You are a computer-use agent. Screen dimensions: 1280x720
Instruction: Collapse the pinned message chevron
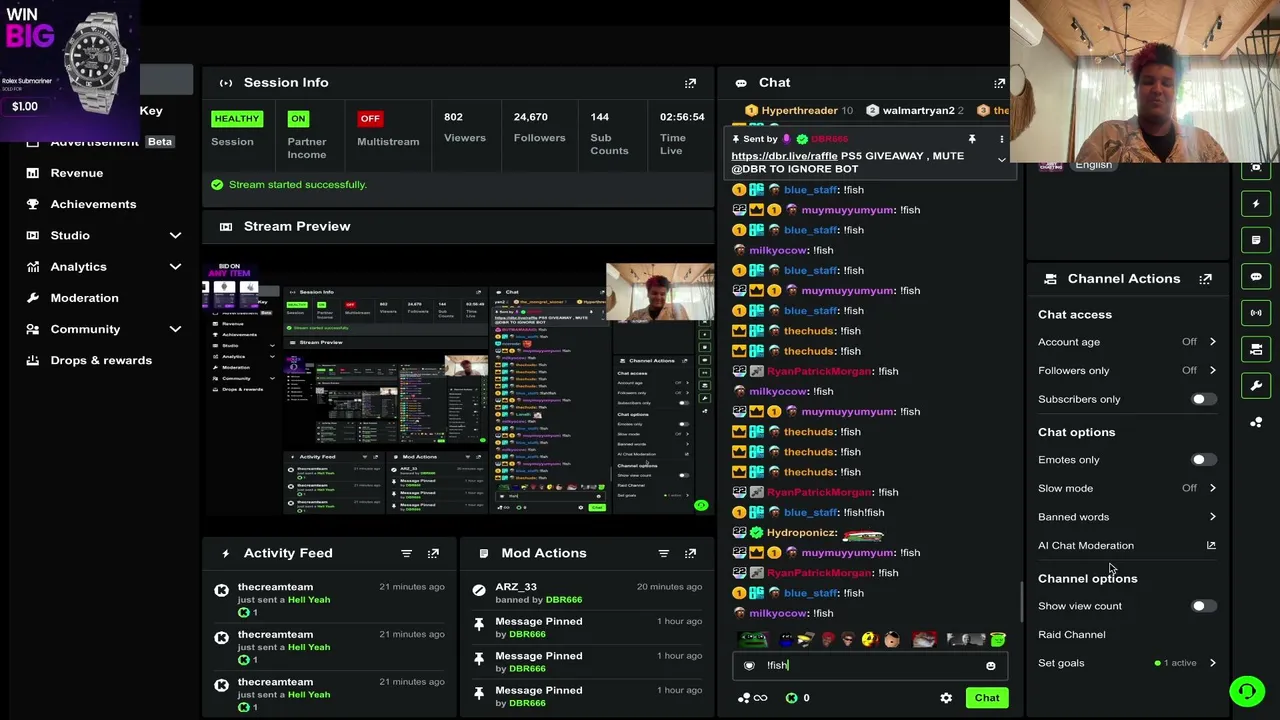1001,160
